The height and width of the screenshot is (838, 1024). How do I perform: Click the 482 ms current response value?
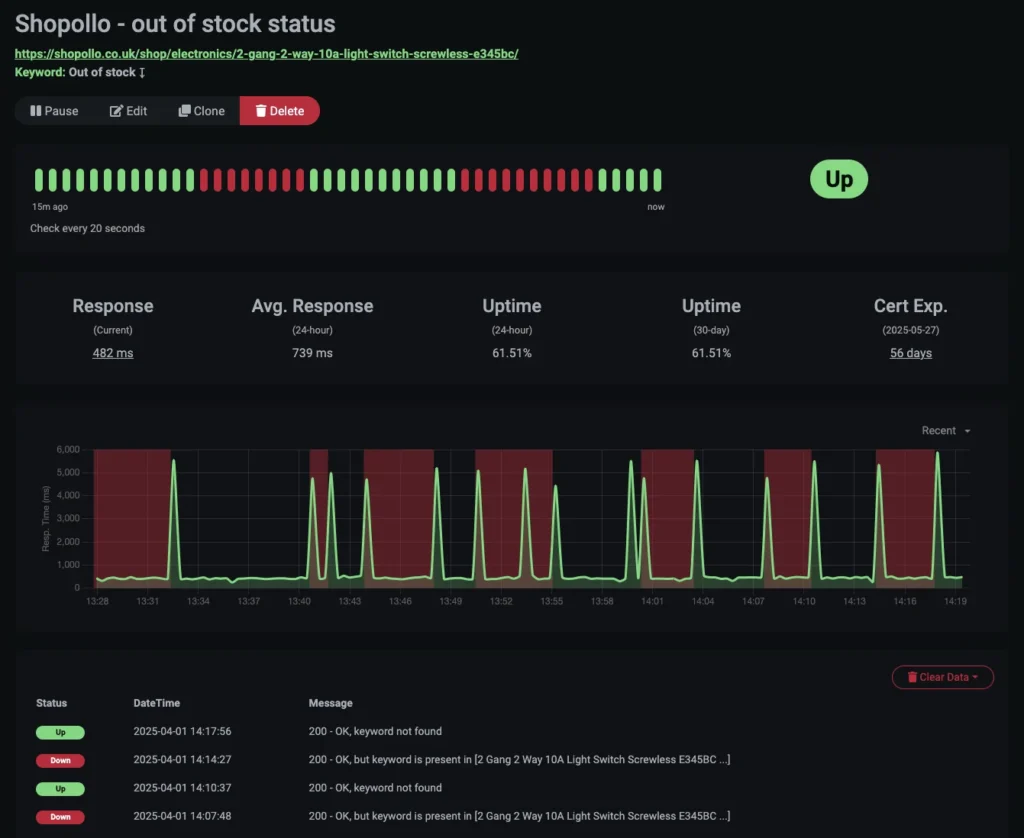(112, 353)
